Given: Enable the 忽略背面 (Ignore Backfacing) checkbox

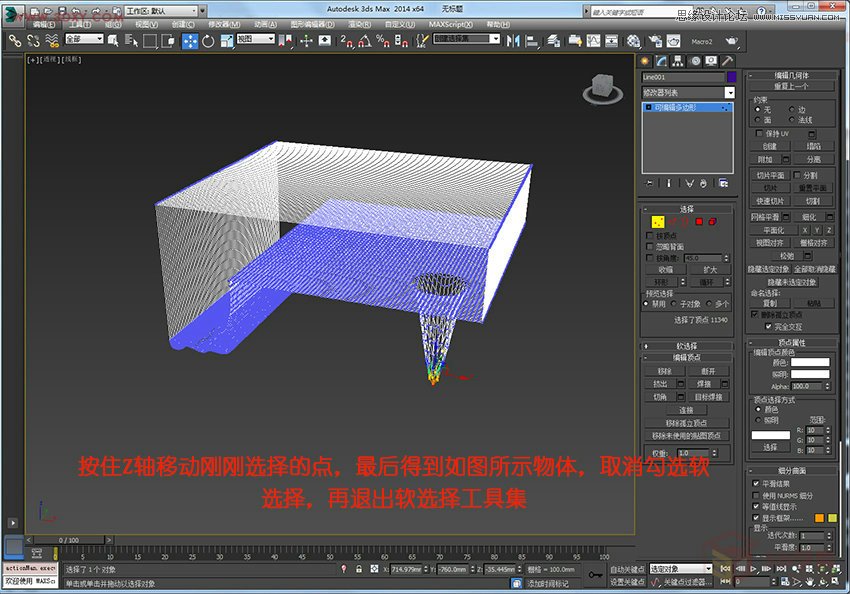Looking at the screenshot, I should pyautogui.click(x=648, y=246).
